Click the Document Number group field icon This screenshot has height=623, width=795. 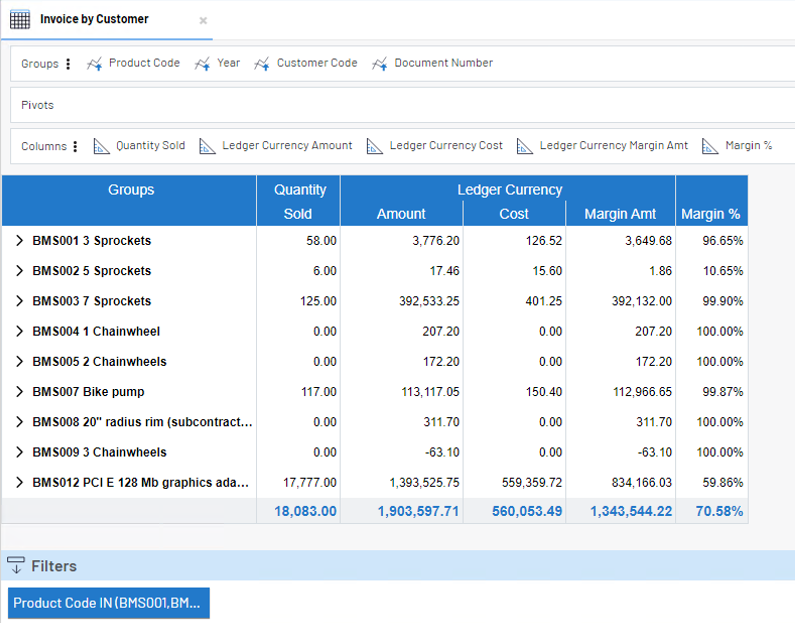(380, 64)
